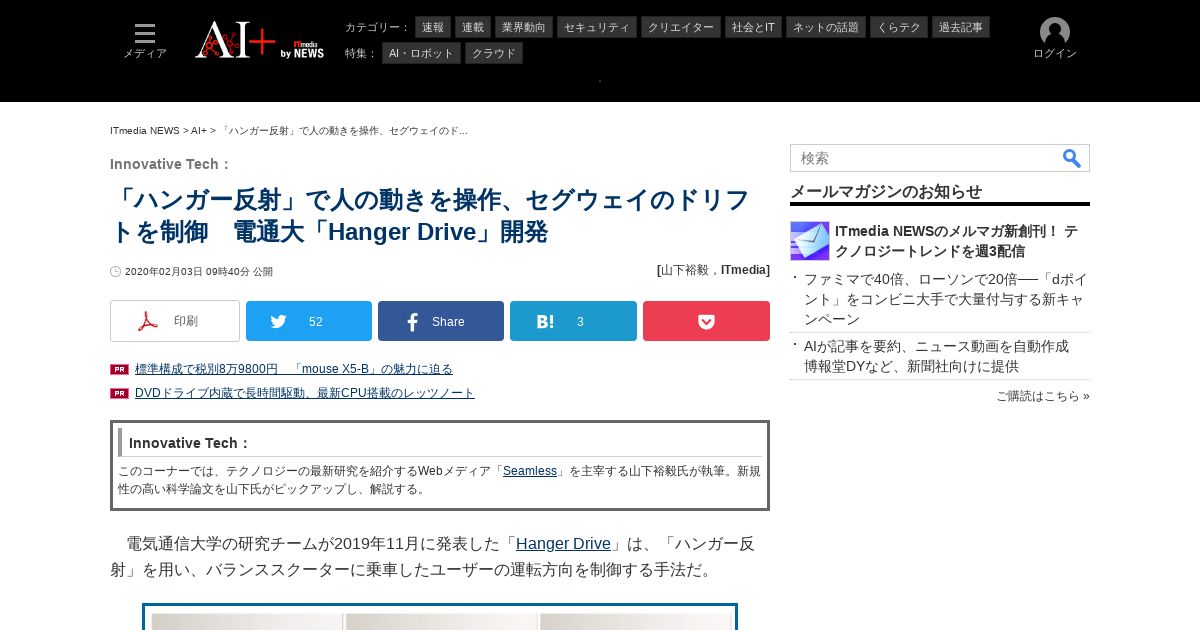Open the Seamless web media link
The width and height of the screenshot is (1200, 630).
tap(530, 471)
